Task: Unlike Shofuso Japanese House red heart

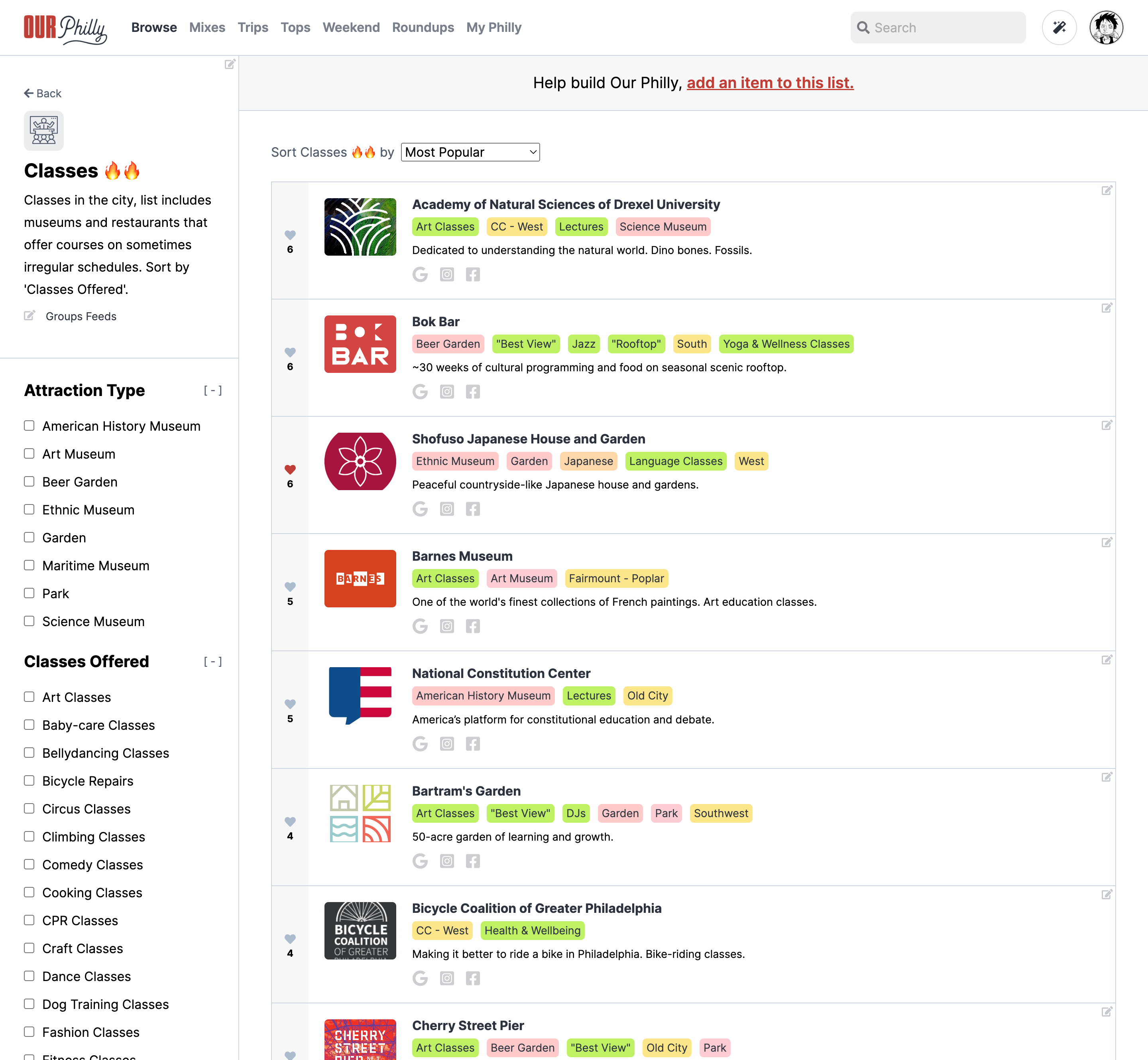Action: coord(290,469)
